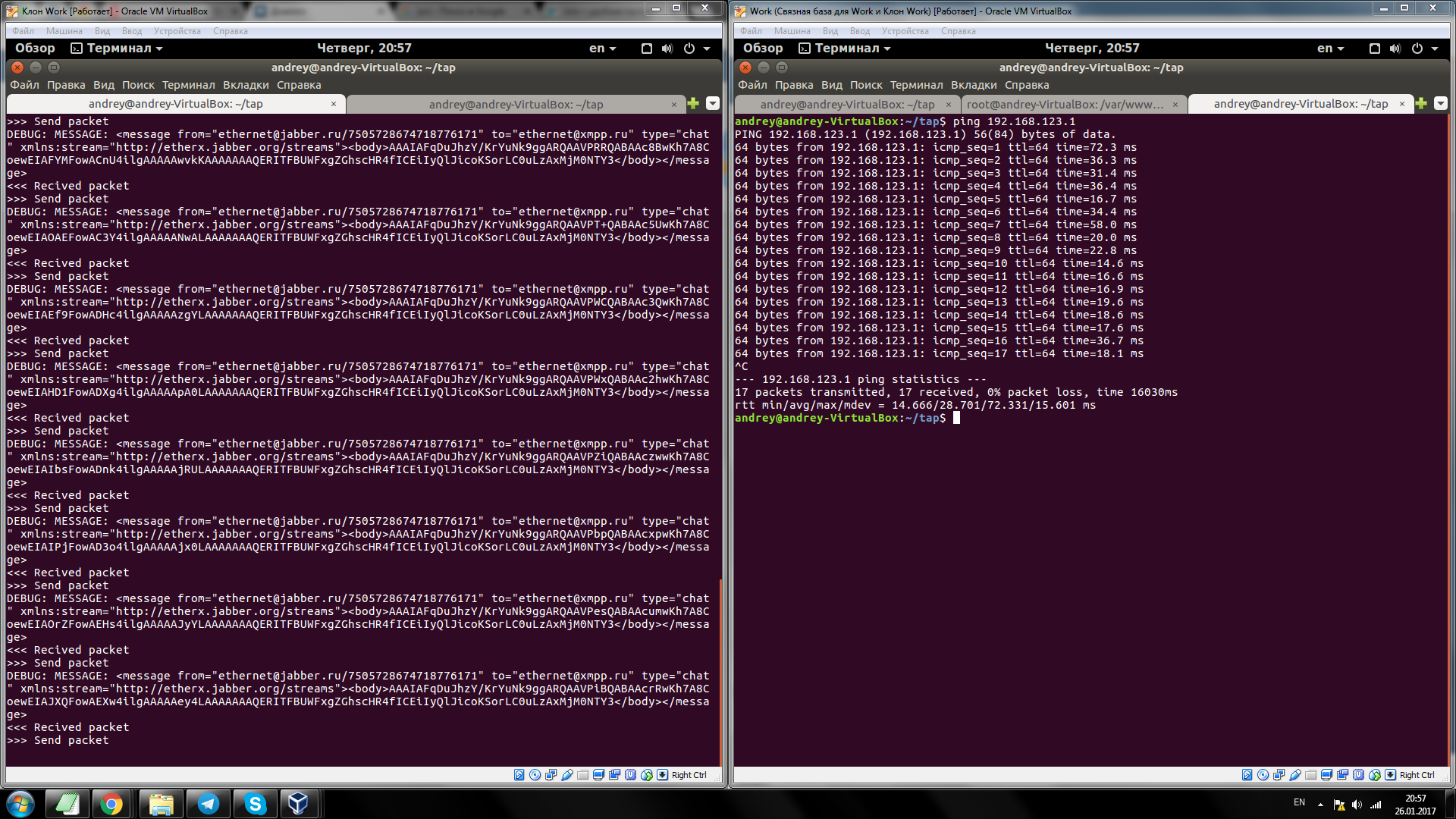Open USB devices icon in left VM status bar
Image resolution: width=1456 pixels, height=819 pixels.
point(567,775)
